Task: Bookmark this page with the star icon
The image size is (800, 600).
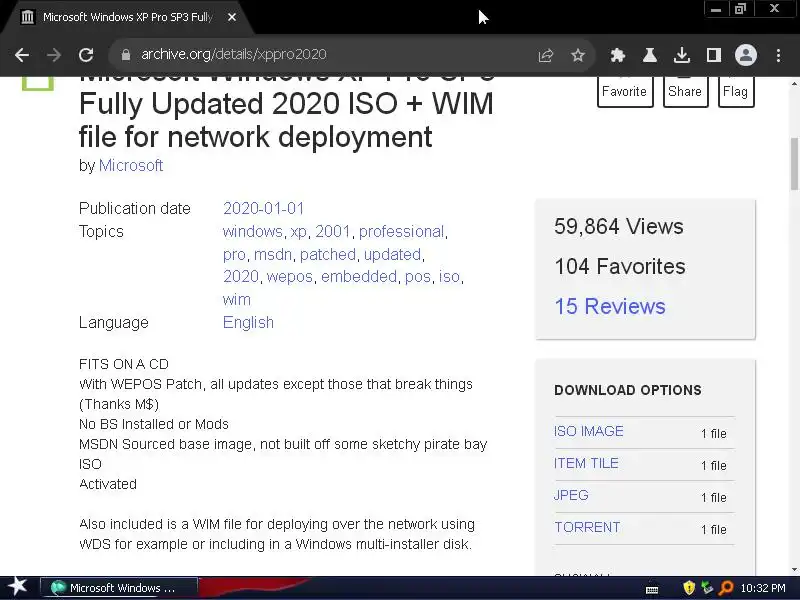Action: click(578, 55)
